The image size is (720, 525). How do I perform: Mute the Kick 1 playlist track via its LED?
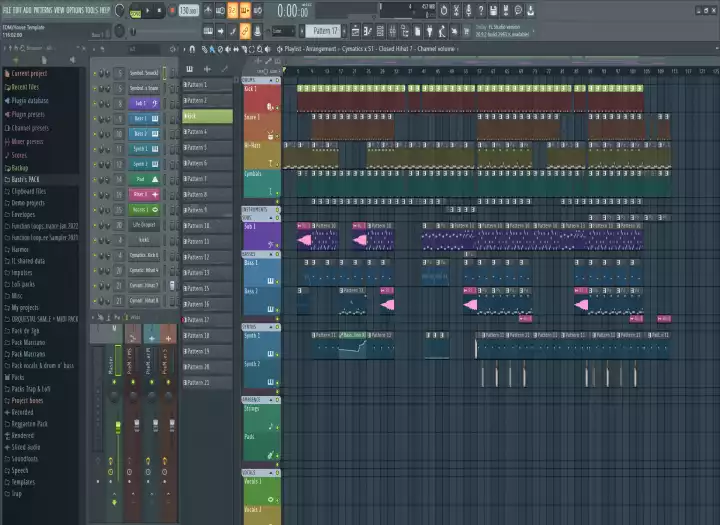point(277,108)
